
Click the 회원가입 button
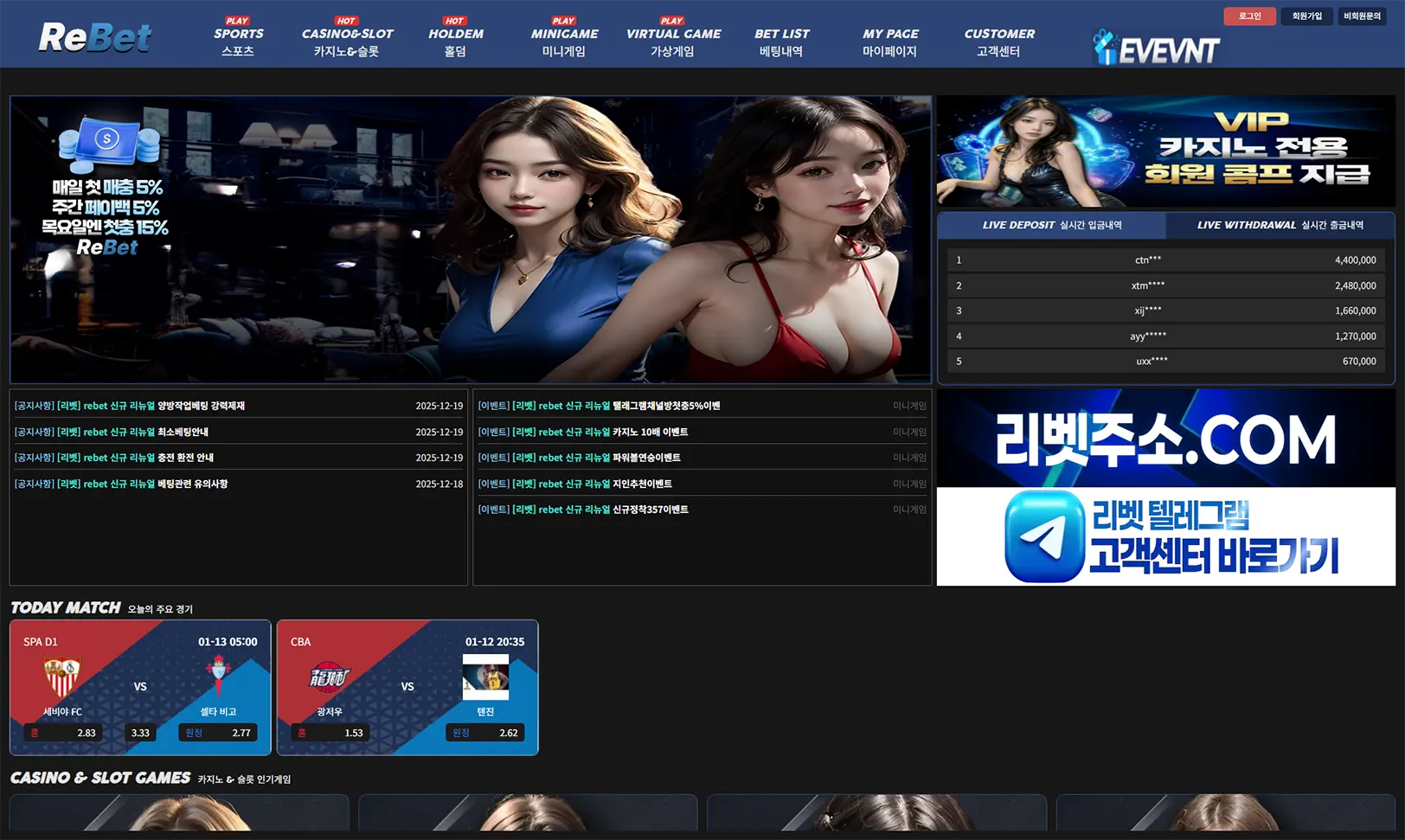tap(1307, 16)
